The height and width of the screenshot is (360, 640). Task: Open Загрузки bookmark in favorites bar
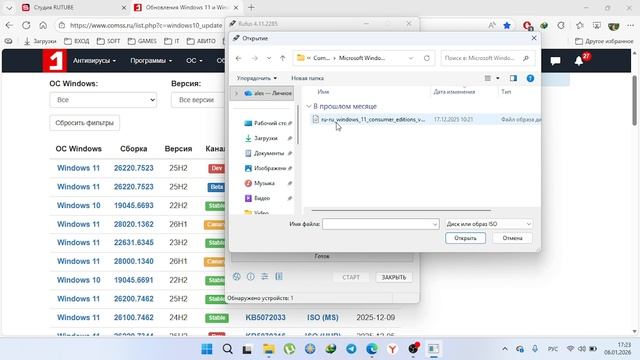tap(40, 41)
